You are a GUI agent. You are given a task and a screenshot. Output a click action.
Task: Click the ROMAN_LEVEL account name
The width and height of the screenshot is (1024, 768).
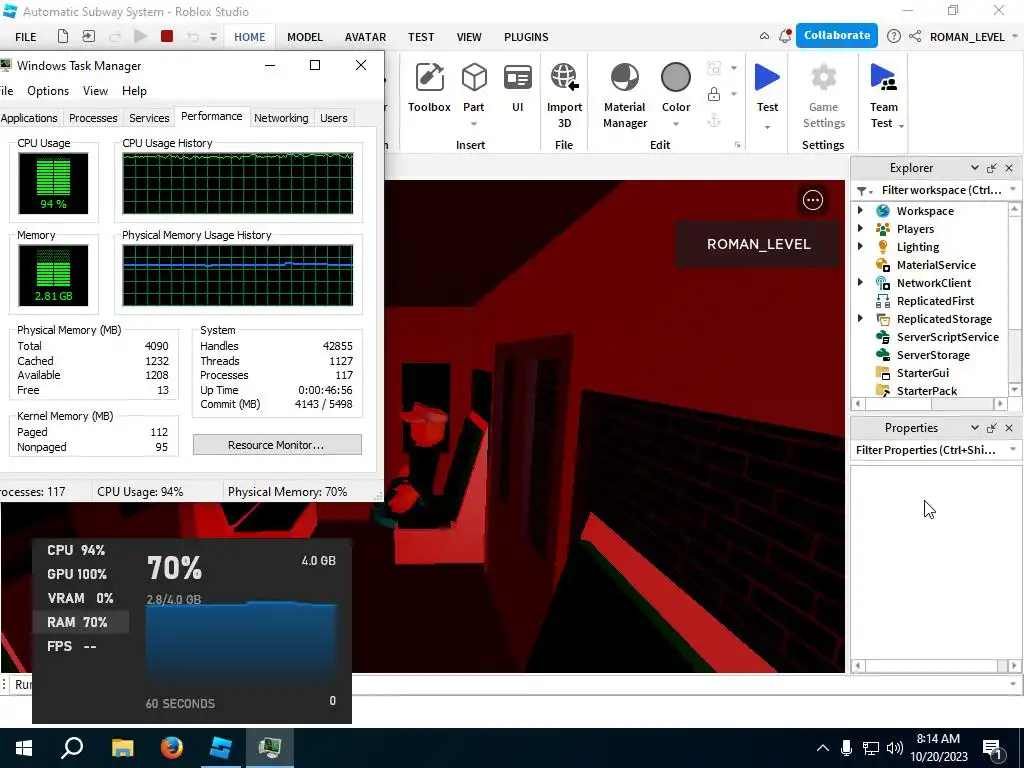(x=967, y=37)
